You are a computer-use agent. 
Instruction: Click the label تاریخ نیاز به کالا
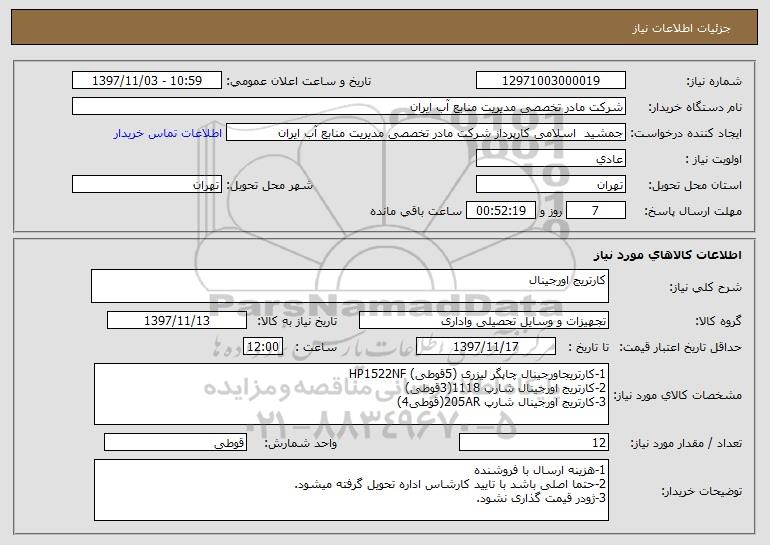297,321
